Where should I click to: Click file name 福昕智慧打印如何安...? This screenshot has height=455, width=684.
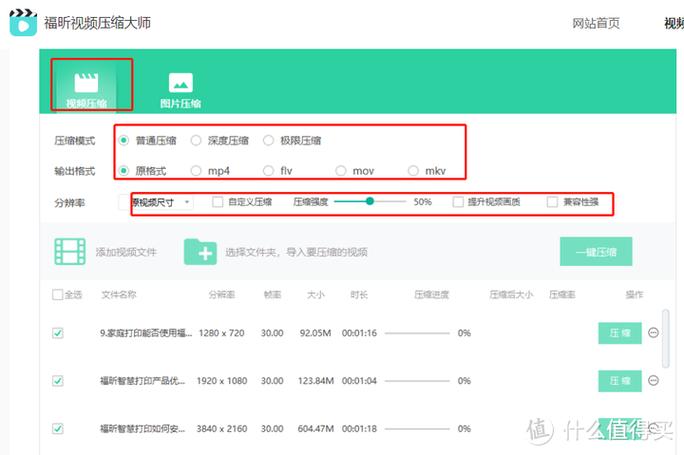tap(142, 428)
